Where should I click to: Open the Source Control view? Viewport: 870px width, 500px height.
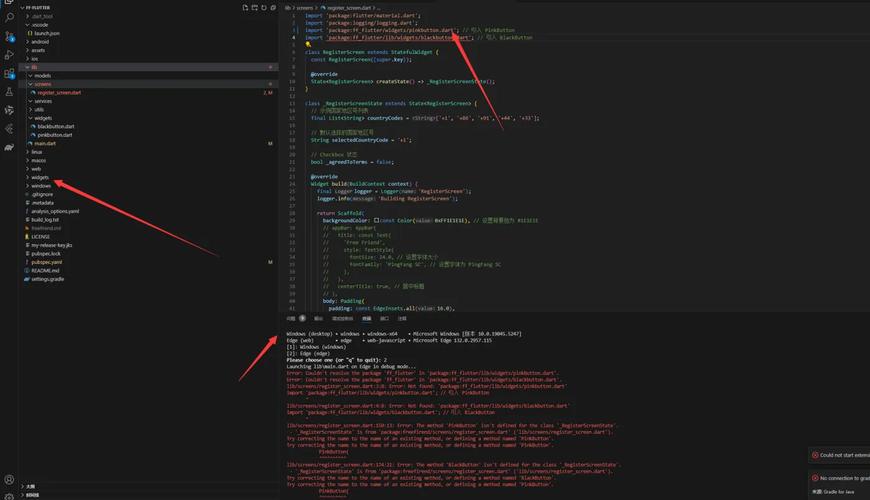[x=9, y=36]
